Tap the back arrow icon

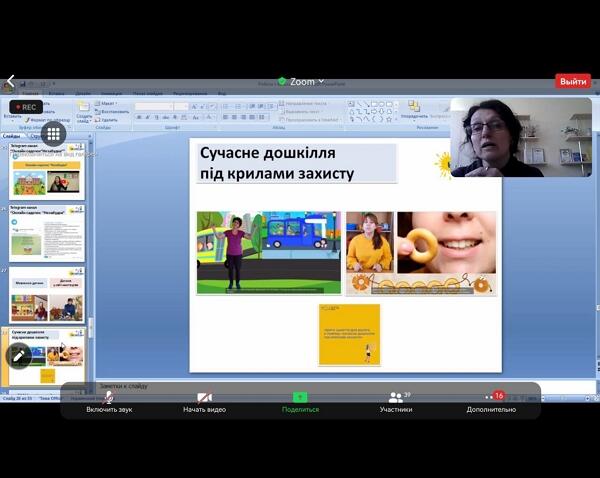click(x=11, y=81)
